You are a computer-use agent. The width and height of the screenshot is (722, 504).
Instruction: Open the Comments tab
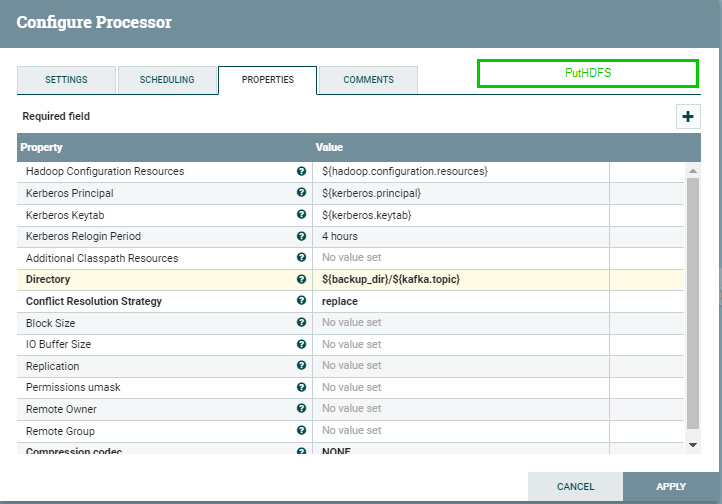click(x=368, y=80)
